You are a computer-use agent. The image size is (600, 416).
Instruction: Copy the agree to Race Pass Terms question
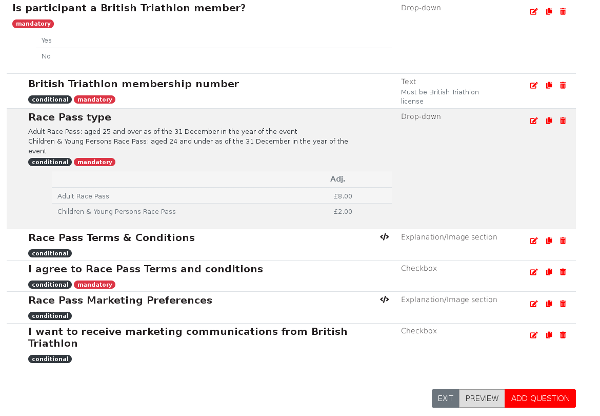tap(549, 272)
